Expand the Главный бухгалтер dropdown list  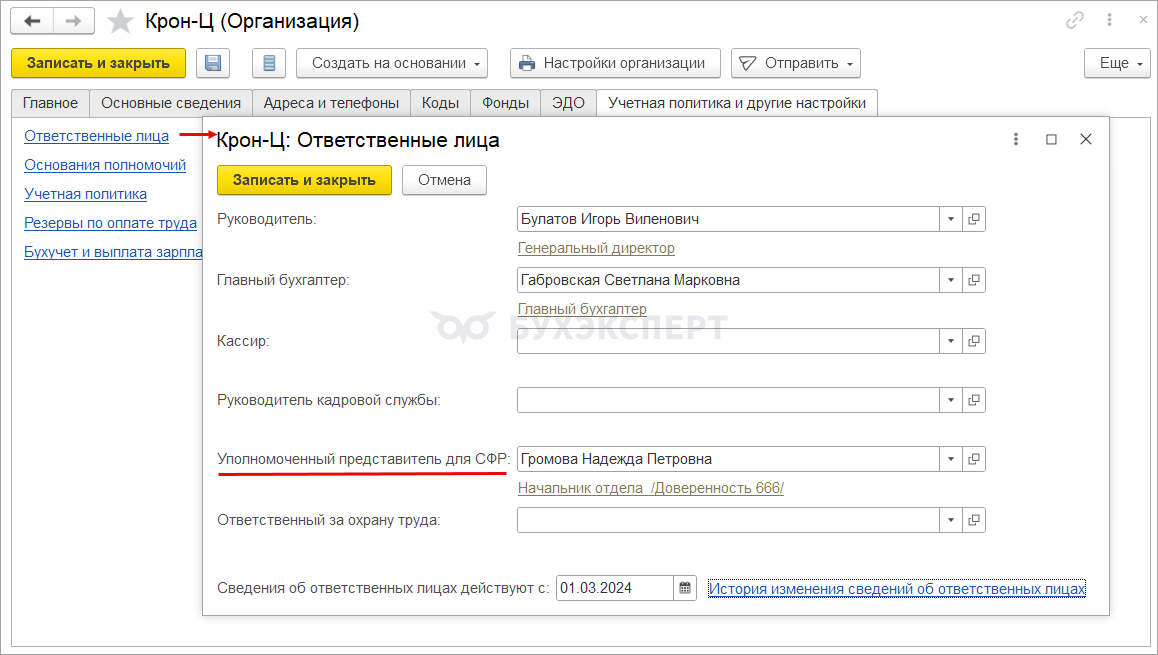(950, 280)
